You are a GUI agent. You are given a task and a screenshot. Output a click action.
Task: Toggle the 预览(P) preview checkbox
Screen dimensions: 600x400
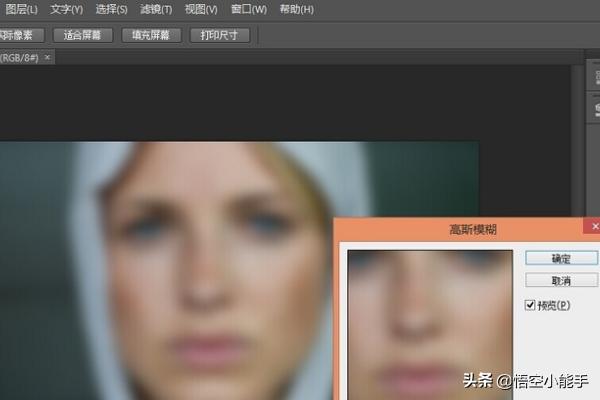(531, 304)
